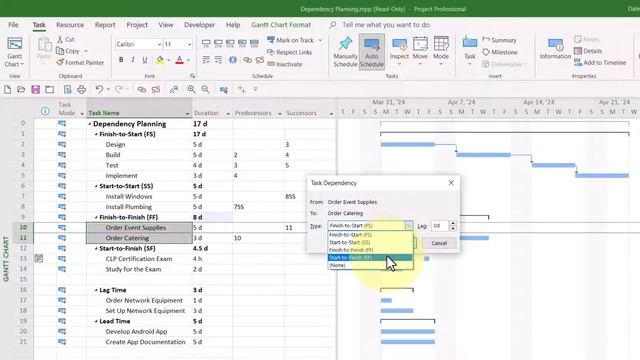Viewport: 640px width, 360px height.
Task: Insert a Milestone
Action: tap(500, 52)
